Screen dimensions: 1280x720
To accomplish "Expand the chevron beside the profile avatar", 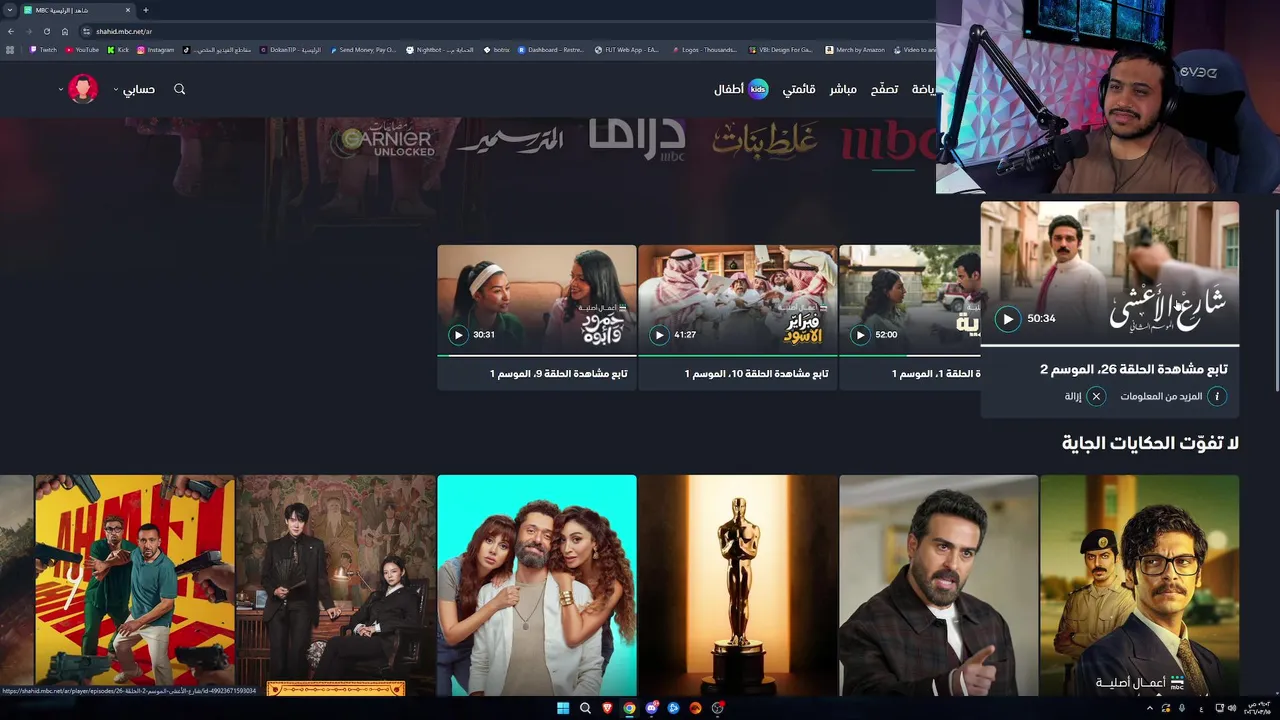I will click(x=61, y=89).
